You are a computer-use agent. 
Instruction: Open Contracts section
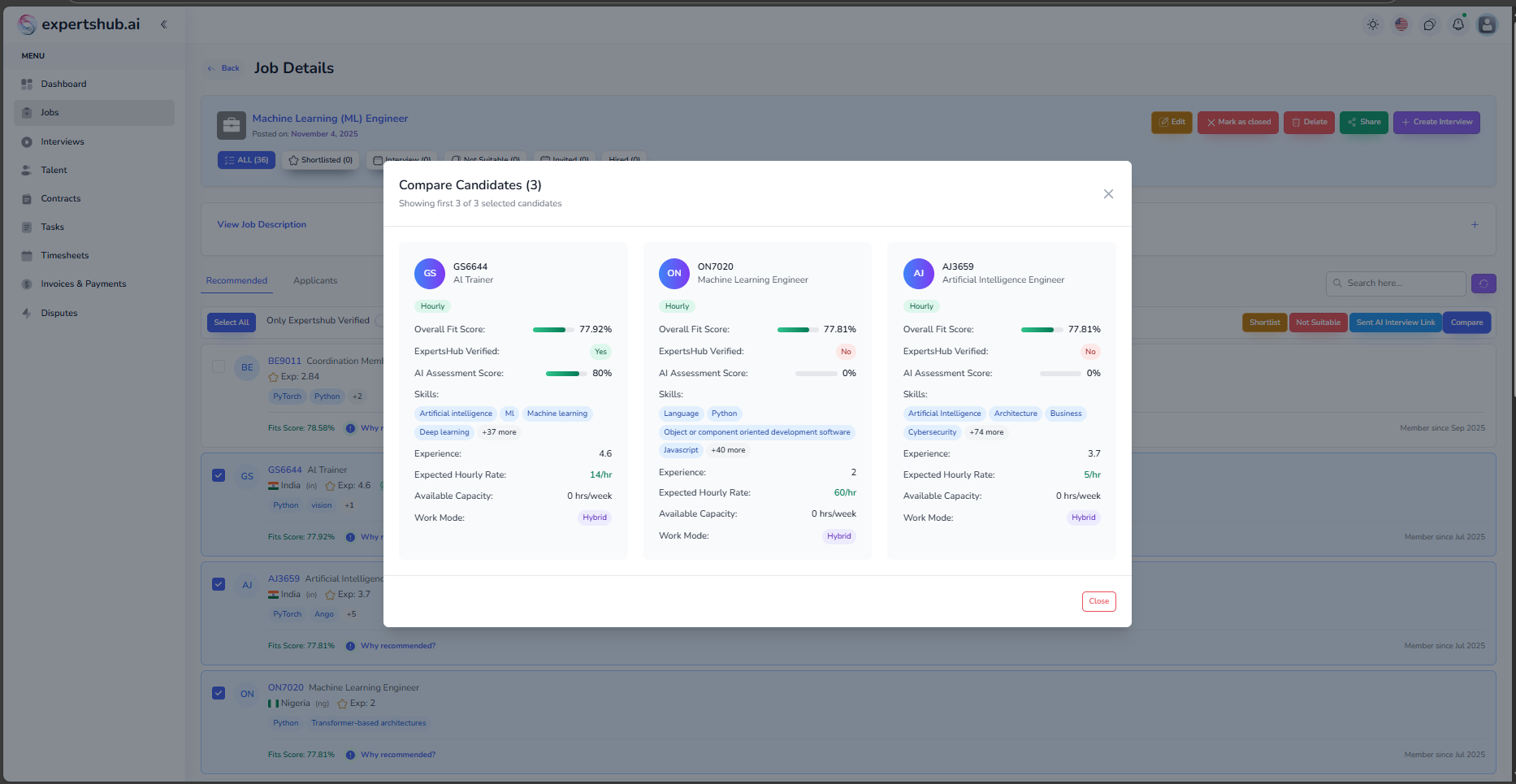pos(61,198)
